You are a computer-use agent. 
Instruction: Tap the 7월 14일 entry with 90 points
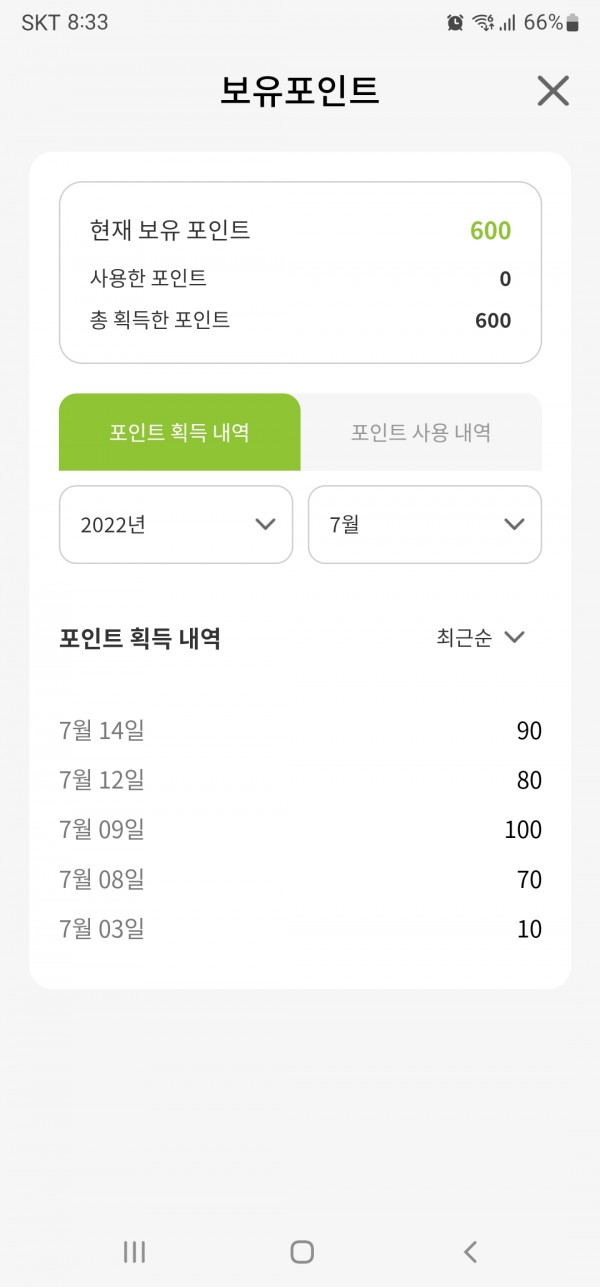[300, 731]
